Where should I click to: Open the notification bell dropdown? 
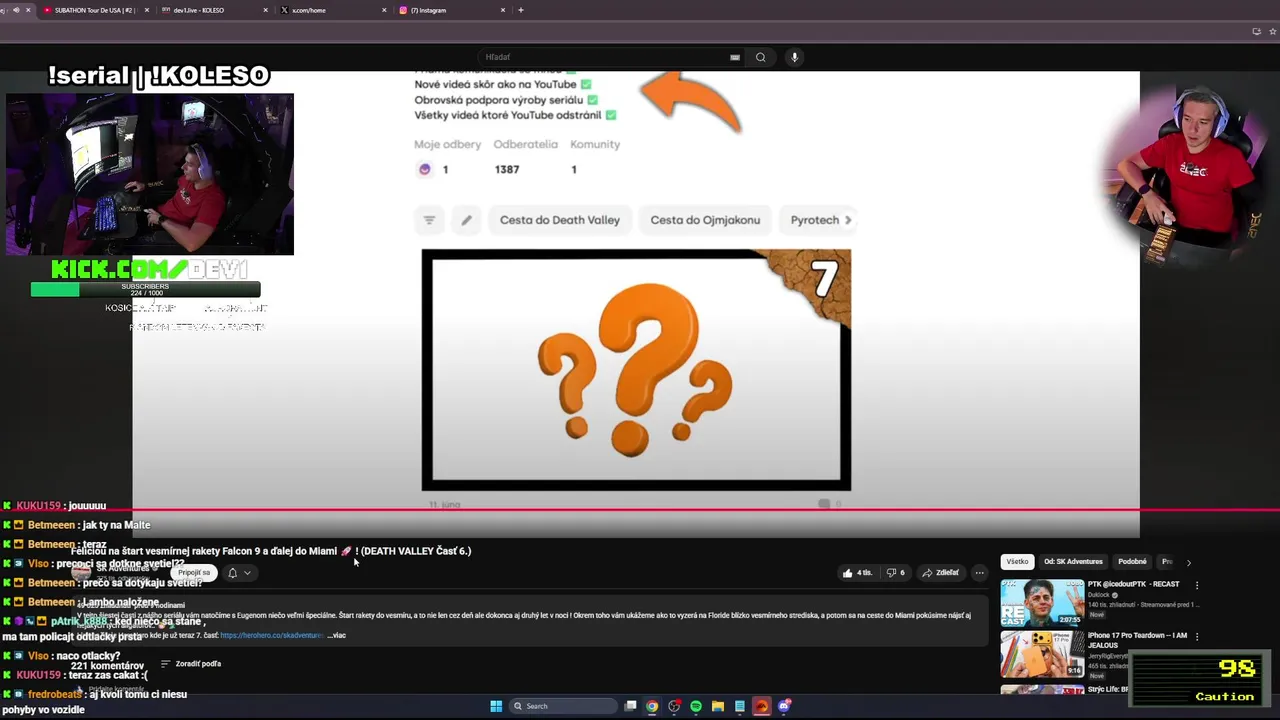[x=238, y=573]
